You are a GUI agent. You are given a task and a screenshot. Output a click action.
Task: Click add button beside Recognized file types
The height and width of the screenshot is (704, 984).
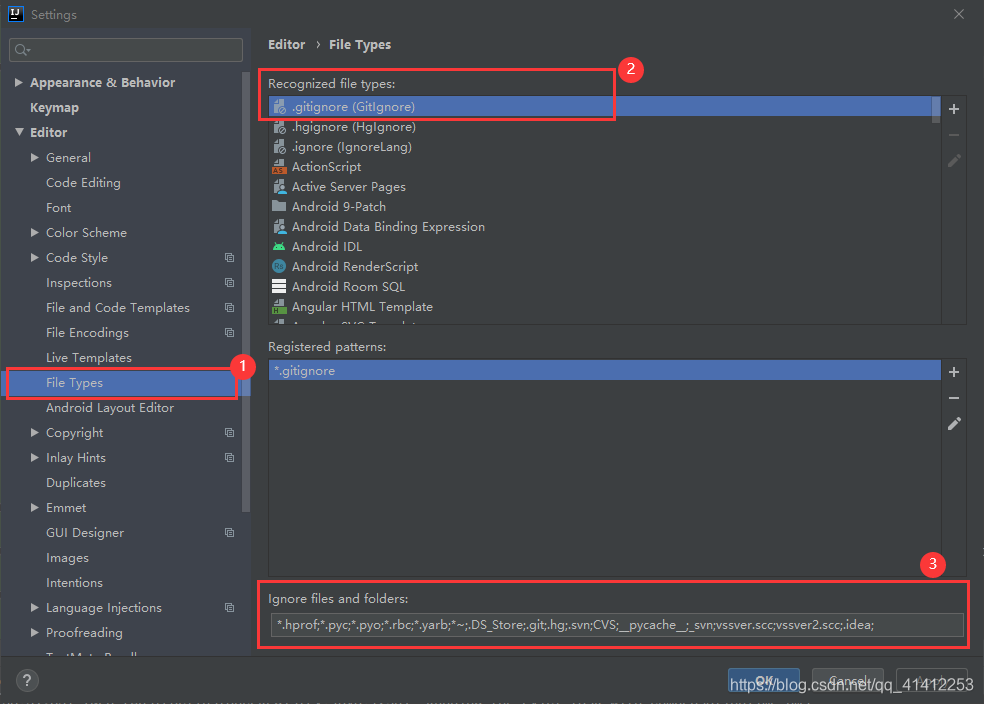954,109
